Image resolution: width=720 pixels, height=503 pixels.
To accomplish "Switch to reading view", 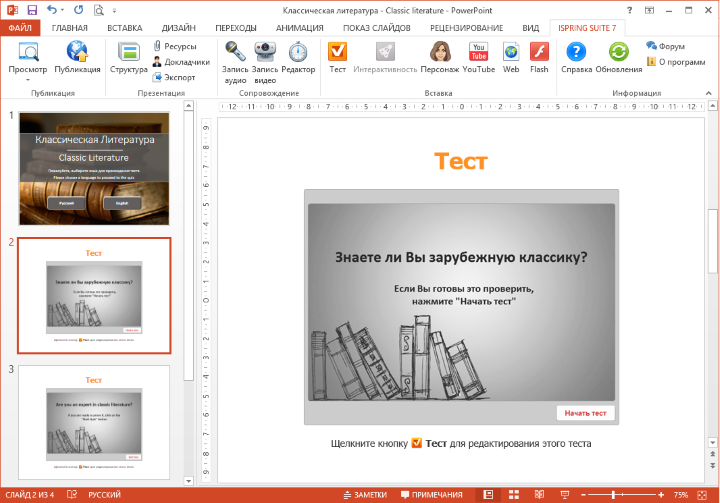I will 539,495.
